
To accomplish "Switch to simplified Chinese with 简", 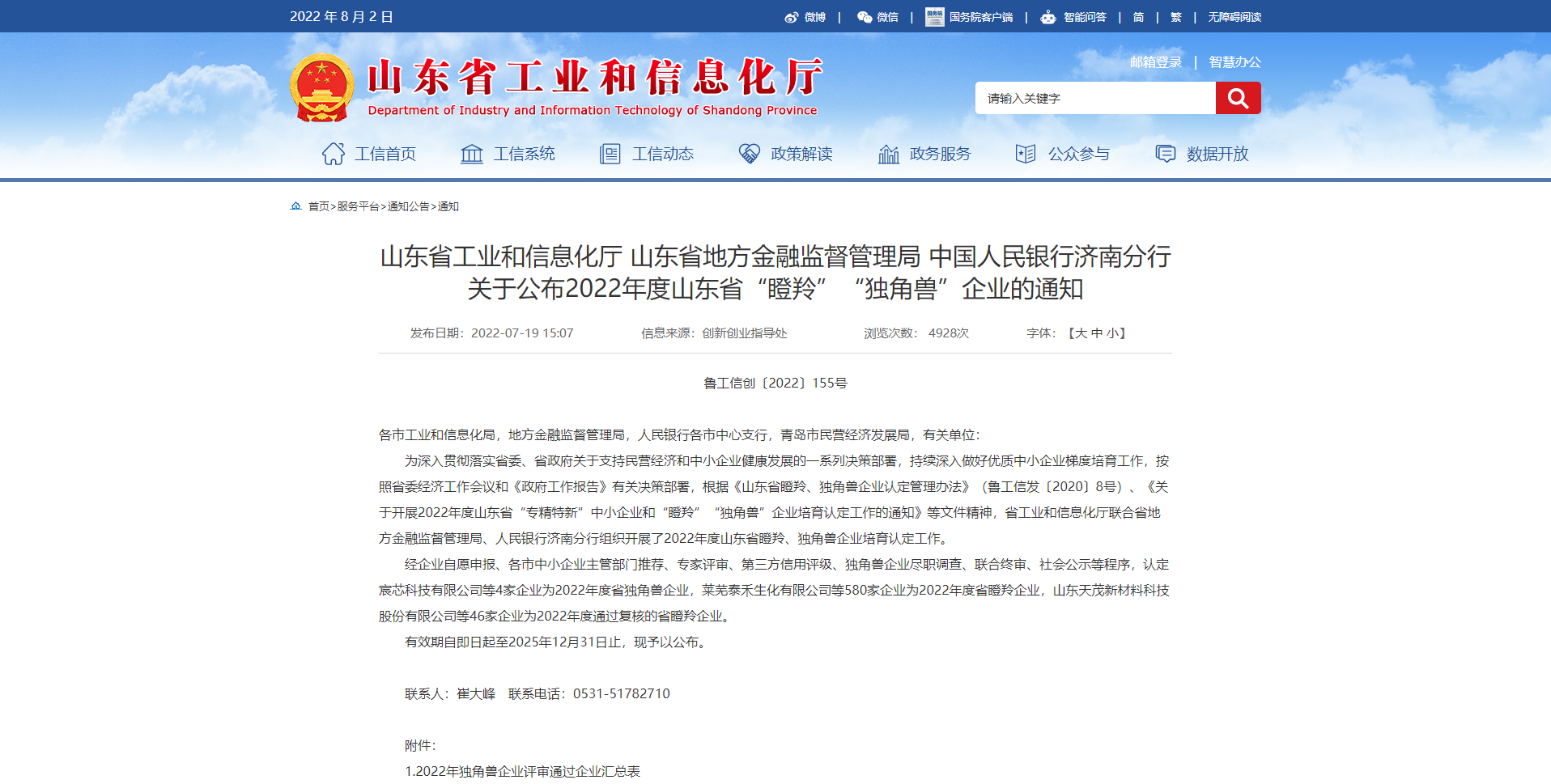I will pyautogui.click(x=1138, y=16).
